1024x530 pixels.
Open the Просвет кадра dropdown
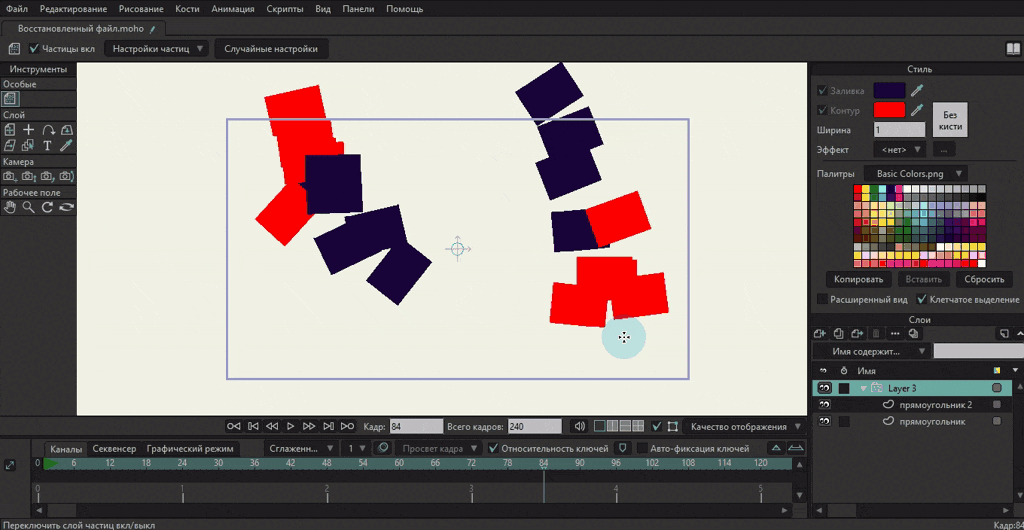(438, 448)
